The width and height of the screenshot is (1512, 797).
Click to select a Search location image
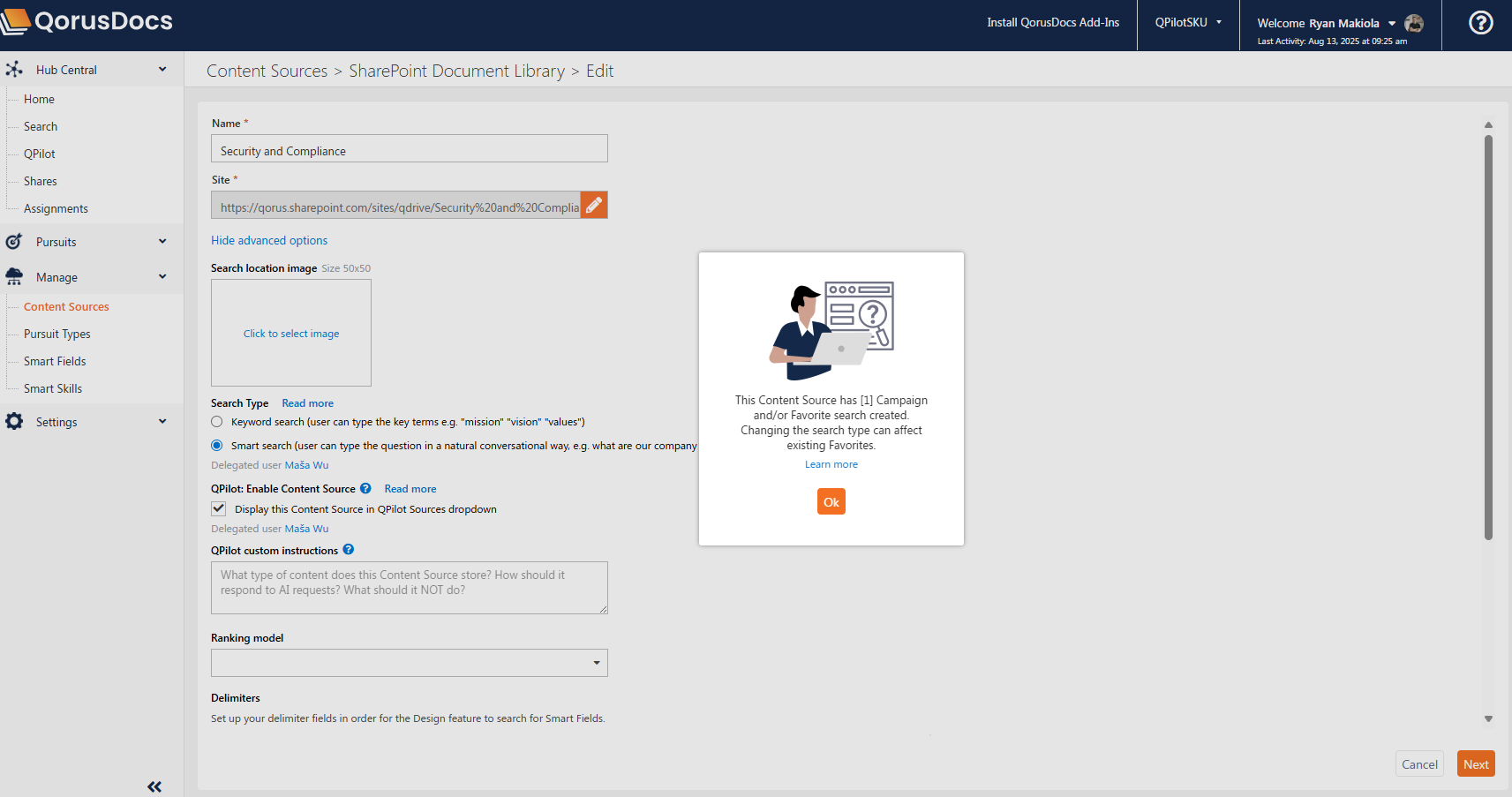tap(290, 333)
